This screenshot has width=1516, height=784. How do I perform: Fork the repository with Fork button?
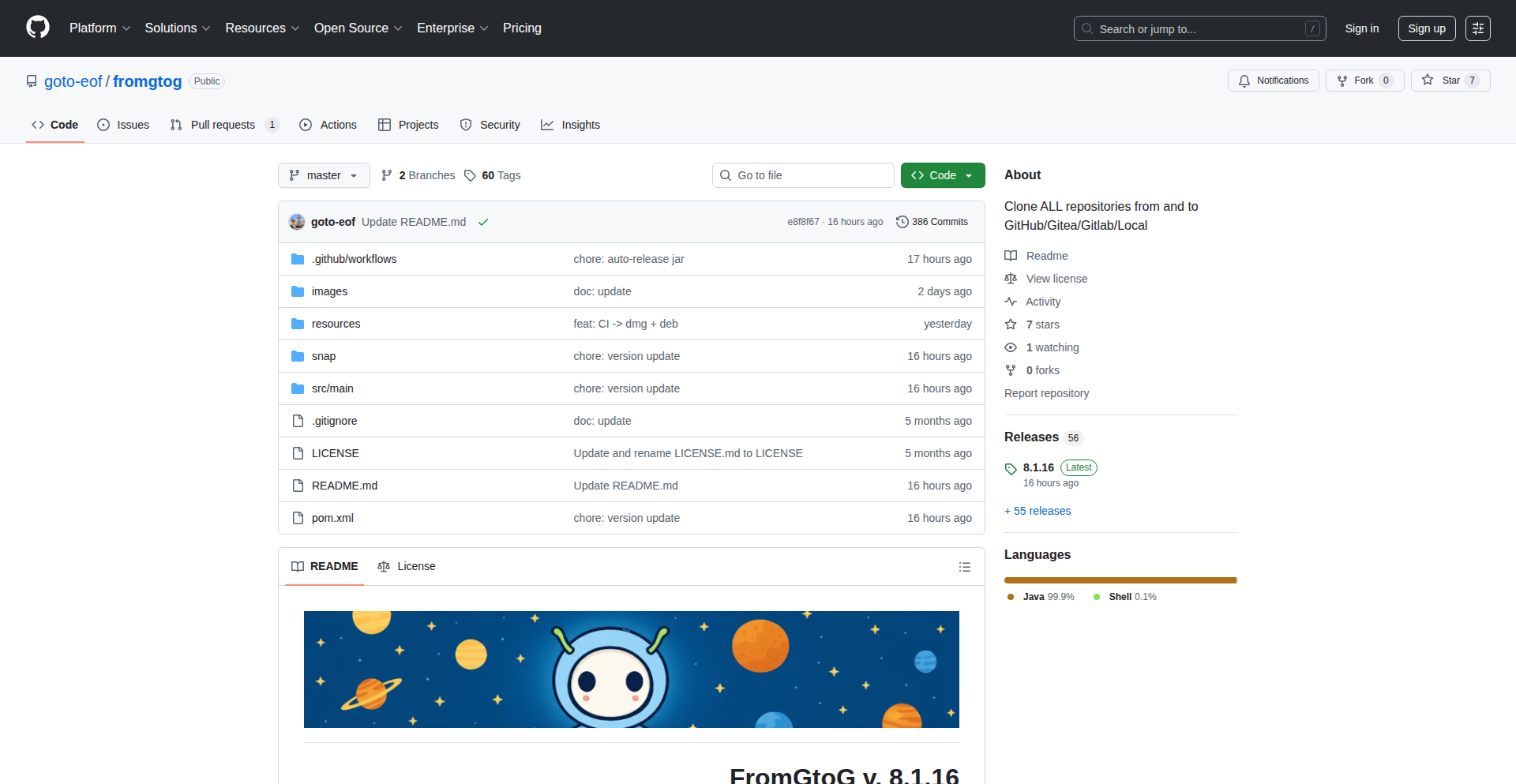(1364, 81)
